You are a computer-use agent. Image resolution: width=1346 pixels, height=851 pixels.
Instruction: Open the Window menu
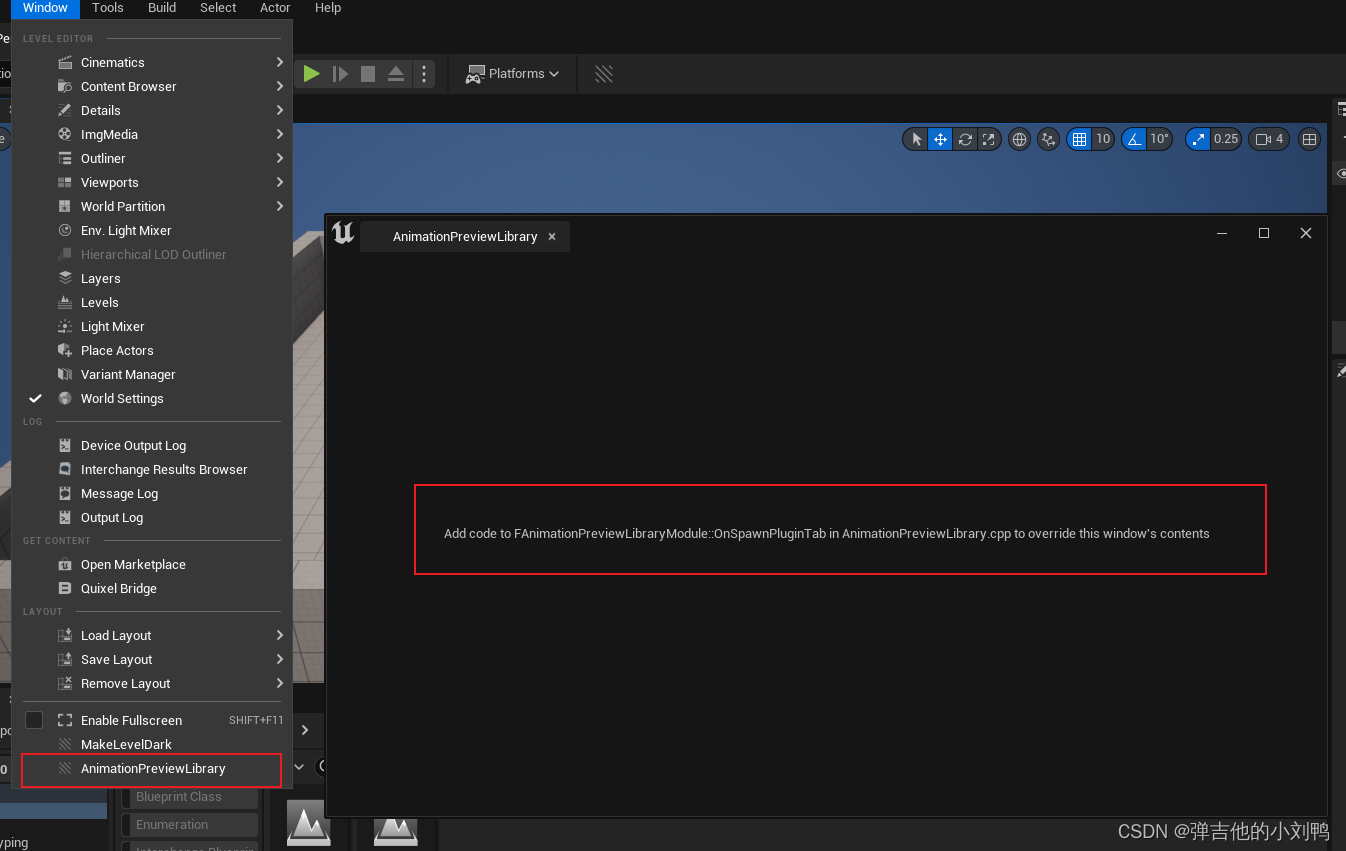tap(46, 8)
